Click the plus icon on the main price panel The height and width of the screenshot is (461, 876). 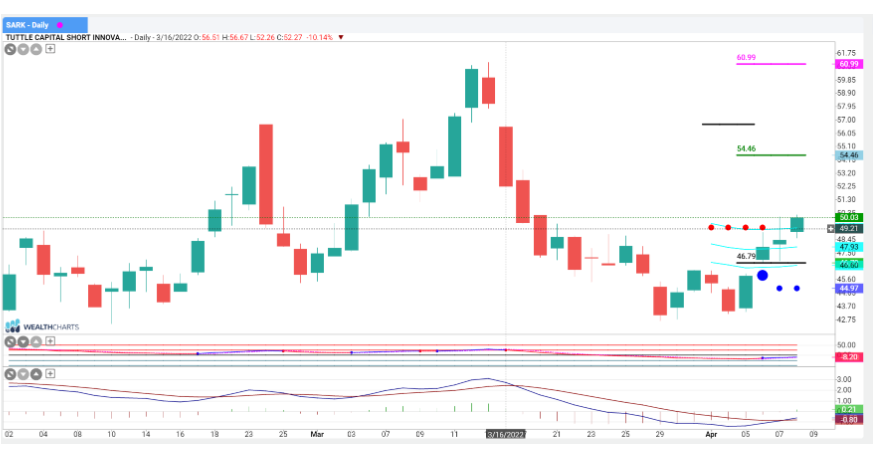tap(50, 48)
